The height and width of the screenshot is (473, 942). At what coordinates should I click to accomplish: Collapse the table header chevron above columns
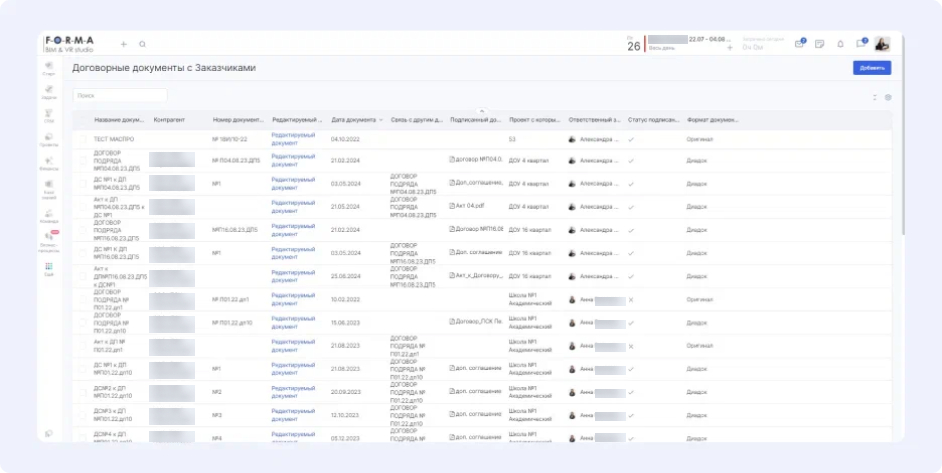pyautogui.click(x=481, y=110)
